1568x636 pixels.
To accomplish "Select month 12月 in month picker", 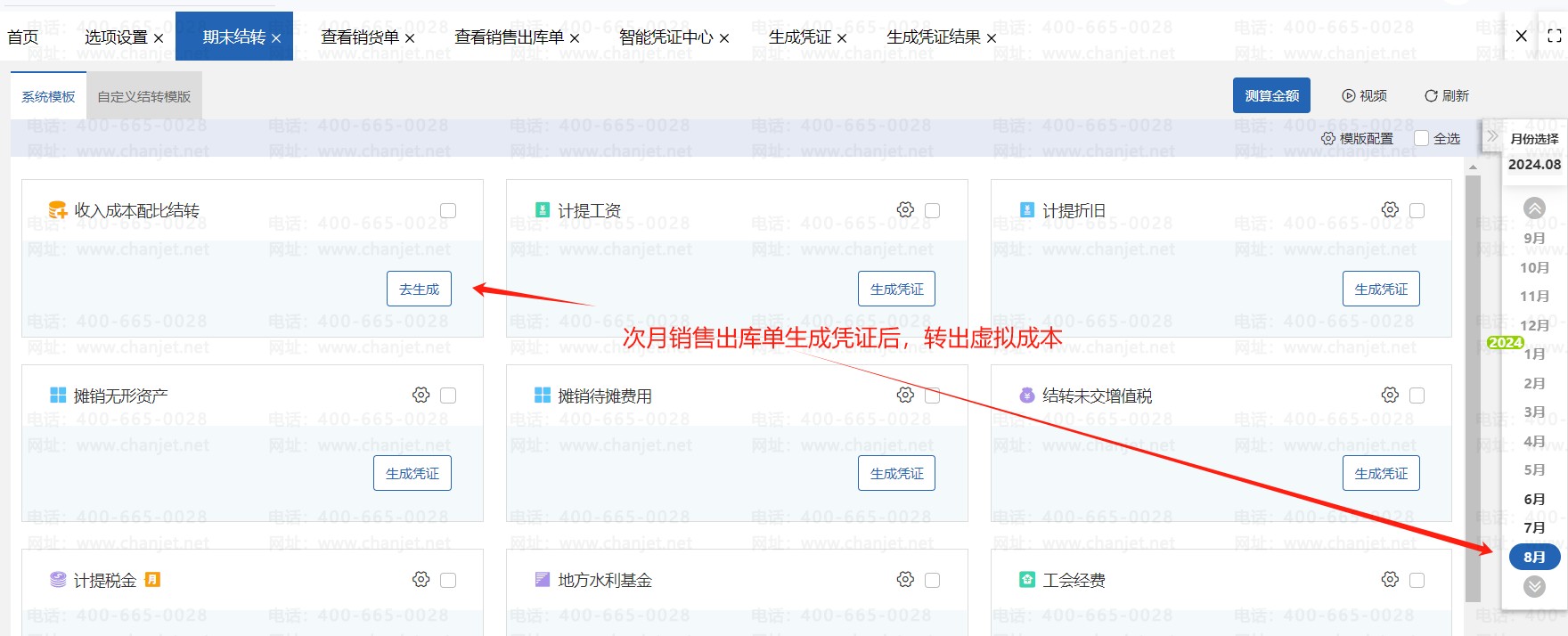I will point(1534,325).
